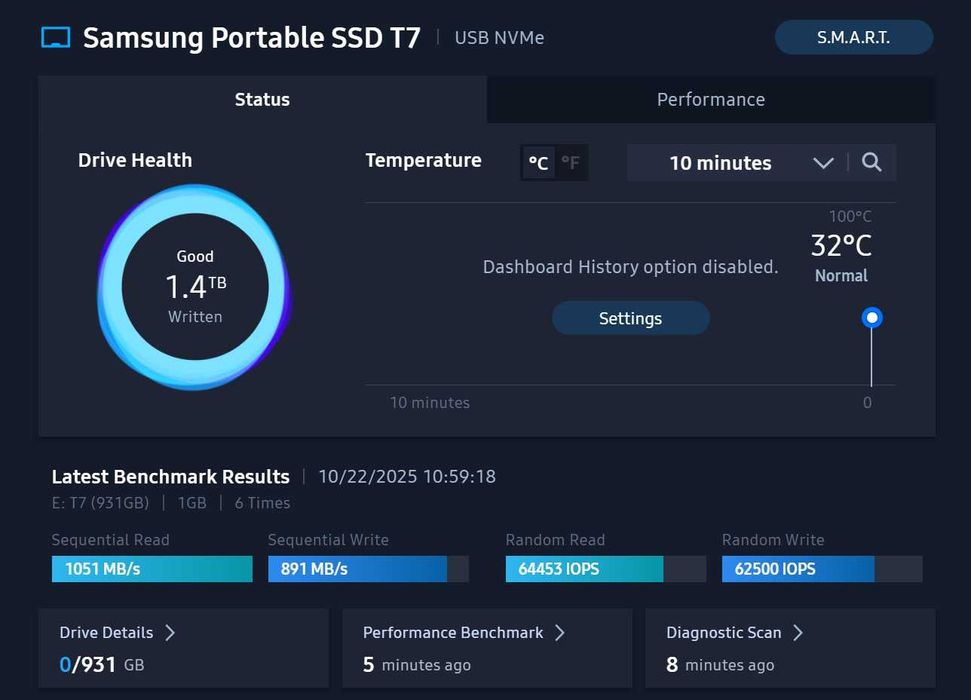Click the Random Write 62500 IOPS bar

822,569
